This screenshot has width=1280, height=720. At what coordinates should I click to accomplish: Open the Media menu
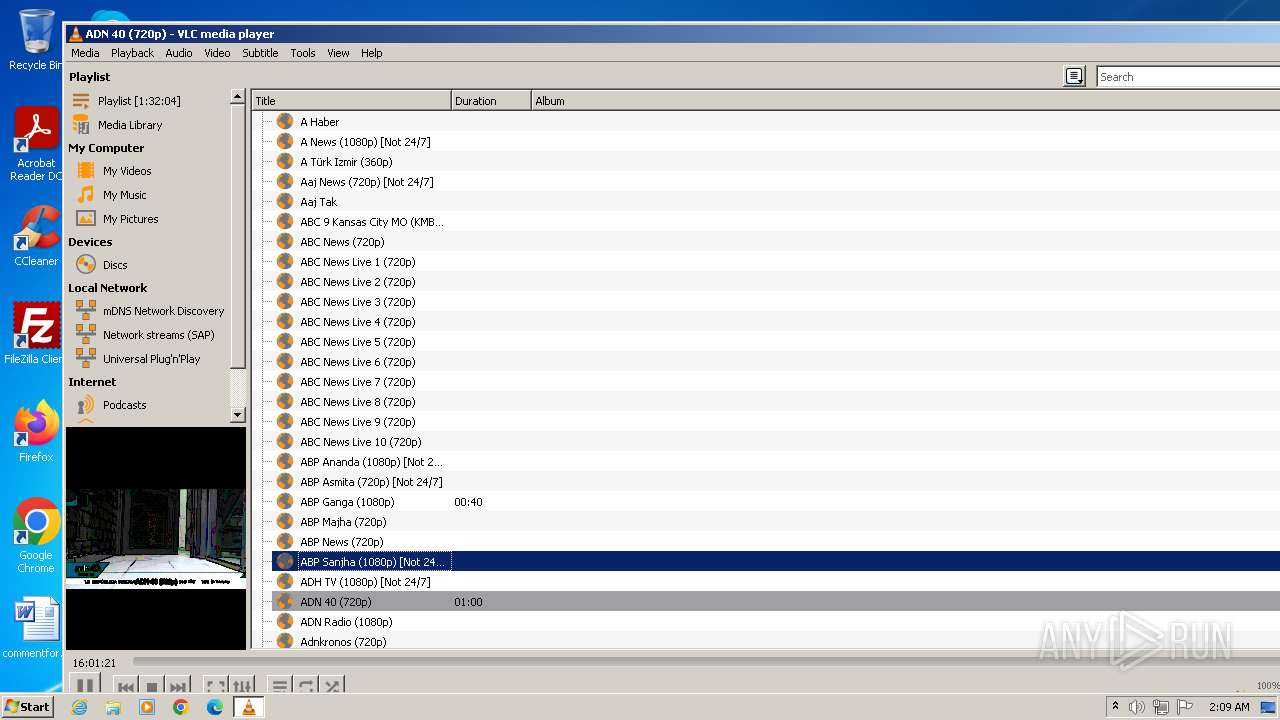85,53
